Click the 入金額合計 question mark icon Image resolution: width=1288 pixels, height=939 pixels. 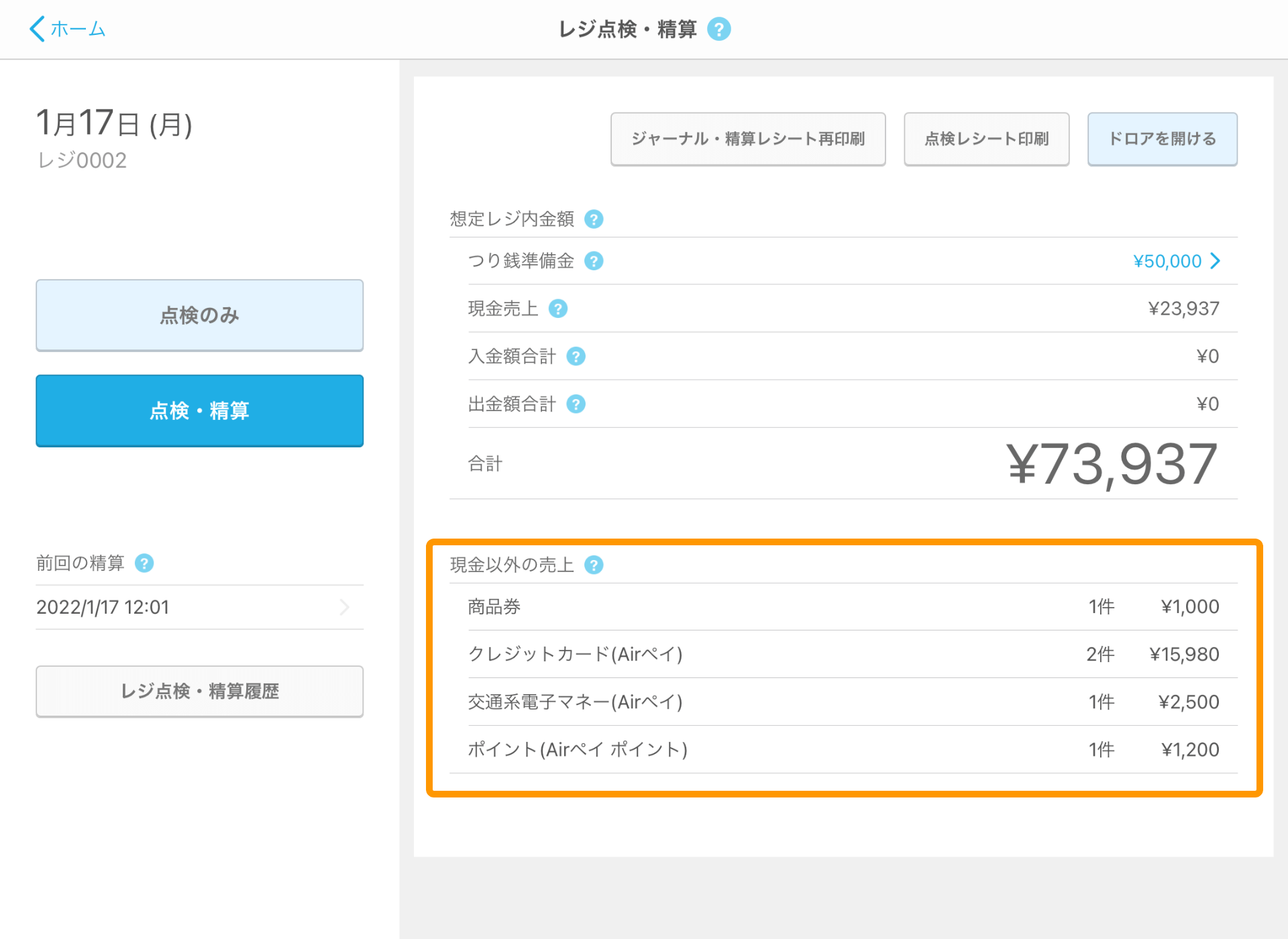point(576,356)
